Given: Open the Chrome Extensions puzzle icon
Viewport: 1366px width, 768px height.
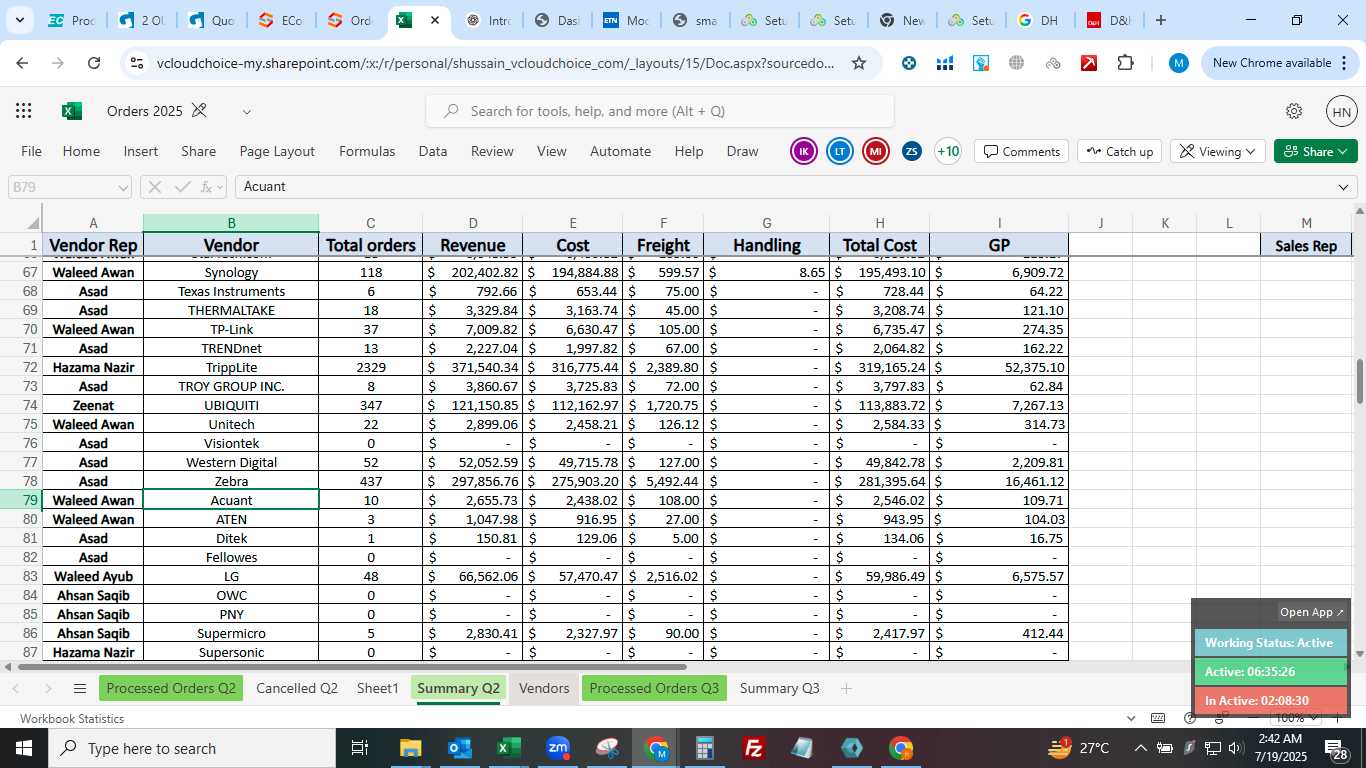Looking at the screenshot, I should [1125, 63].
